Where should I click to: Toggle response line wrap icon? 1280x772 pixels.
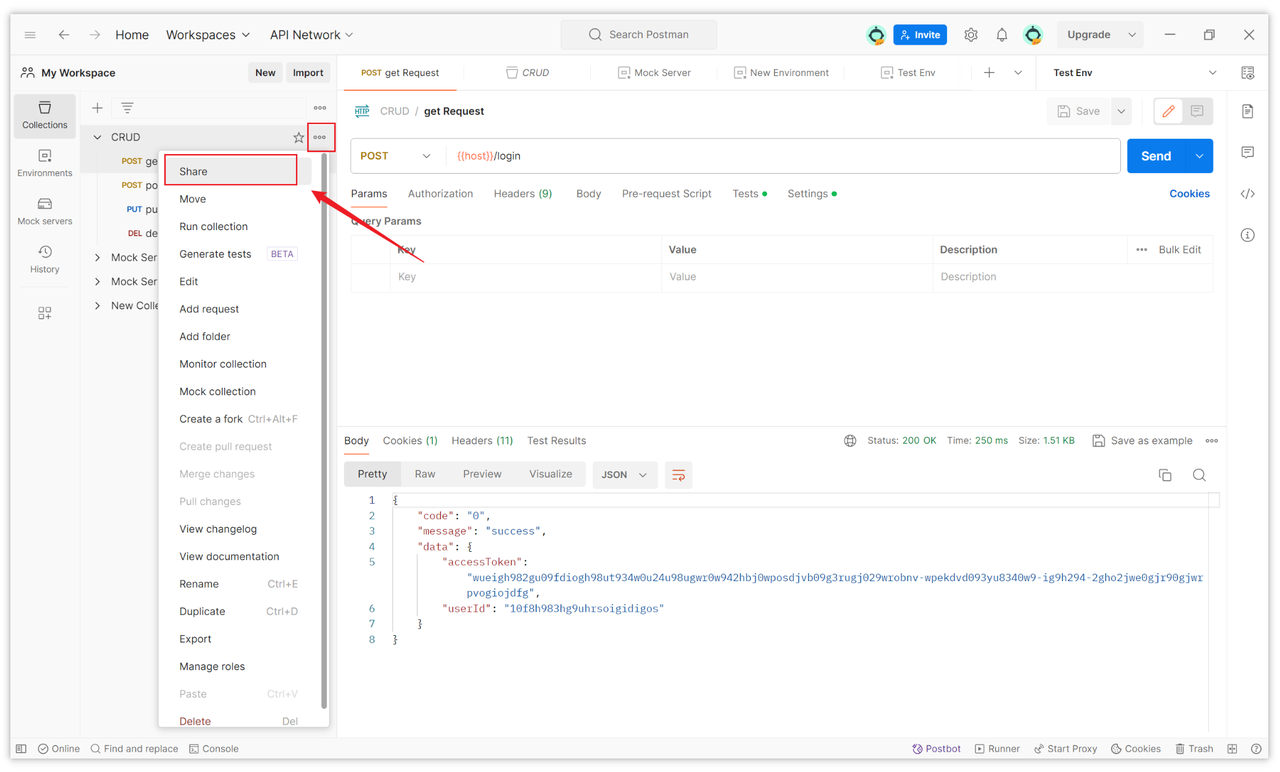point(678,475)
